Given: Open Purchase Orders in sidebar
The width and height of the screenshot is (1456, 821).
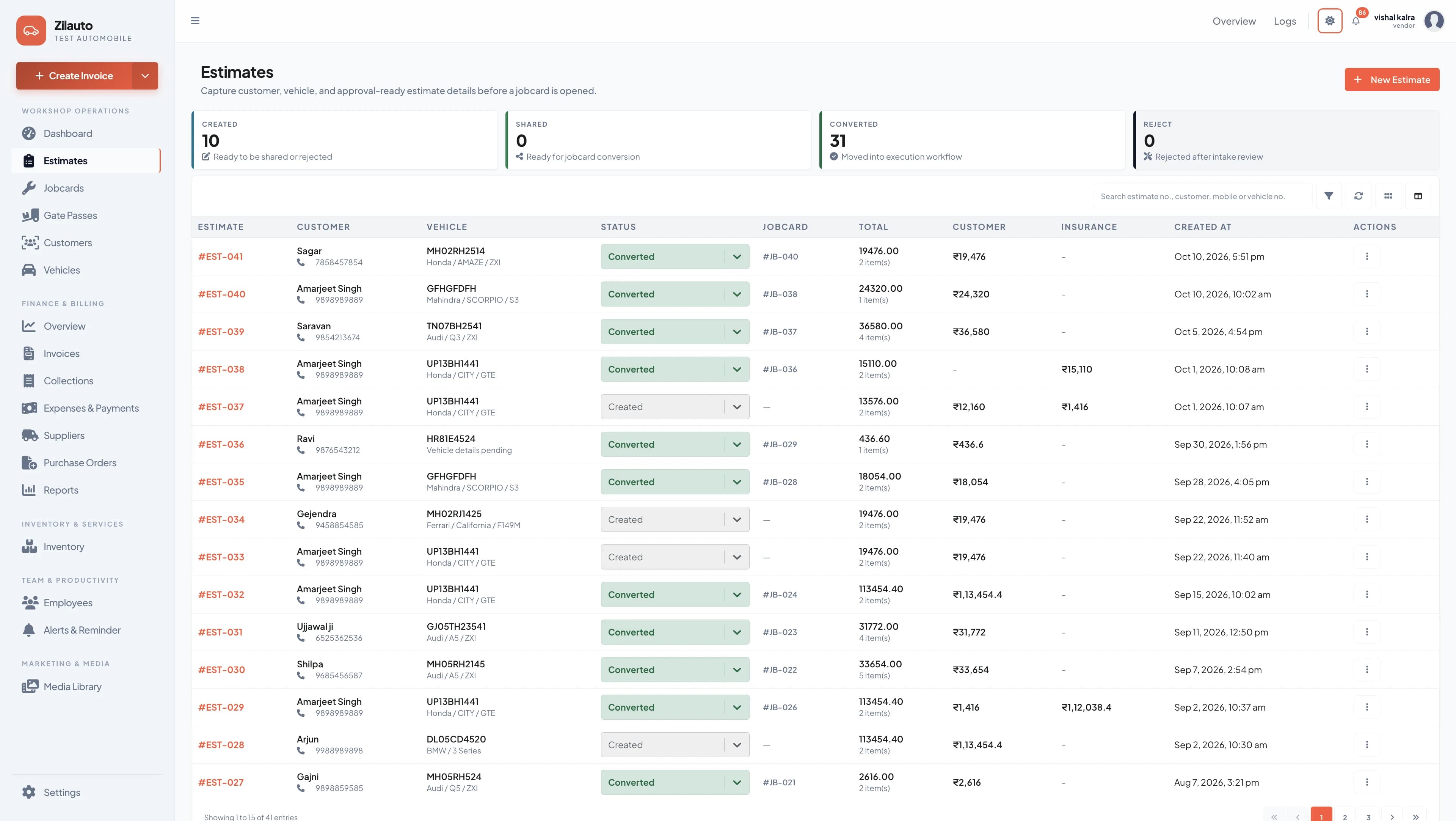Looking at the screenshot, I should [86, 462].
